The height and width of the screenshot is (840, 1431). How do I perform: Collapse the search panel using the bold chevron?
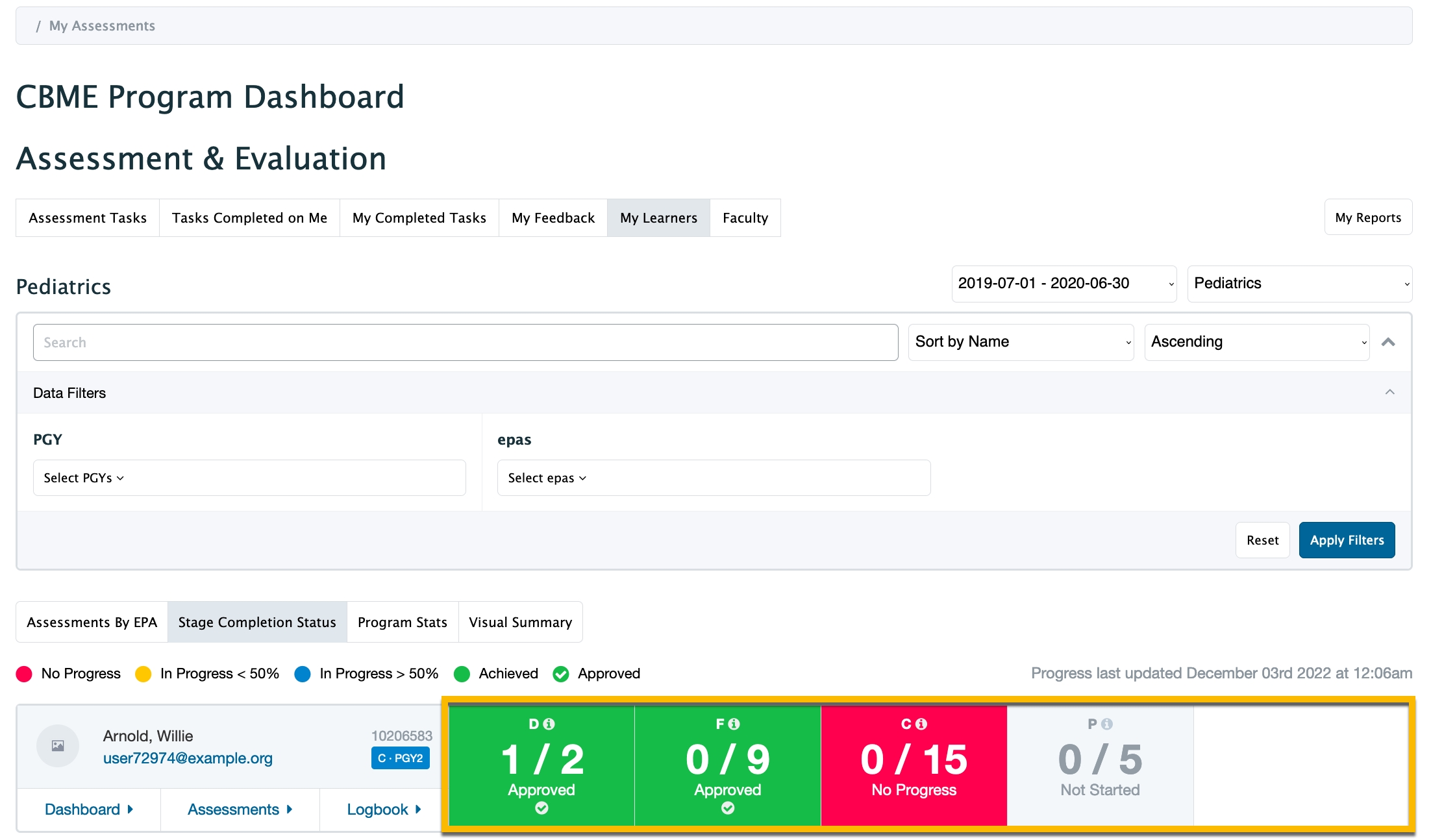click(1388, 342)
